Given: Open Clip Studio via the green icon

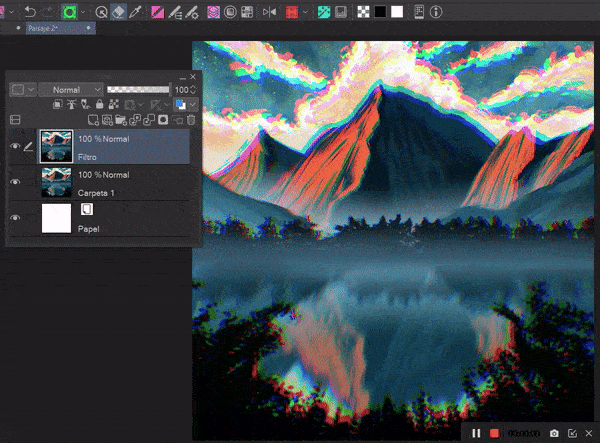Looking at the screenshot, I should coord(69,12).
